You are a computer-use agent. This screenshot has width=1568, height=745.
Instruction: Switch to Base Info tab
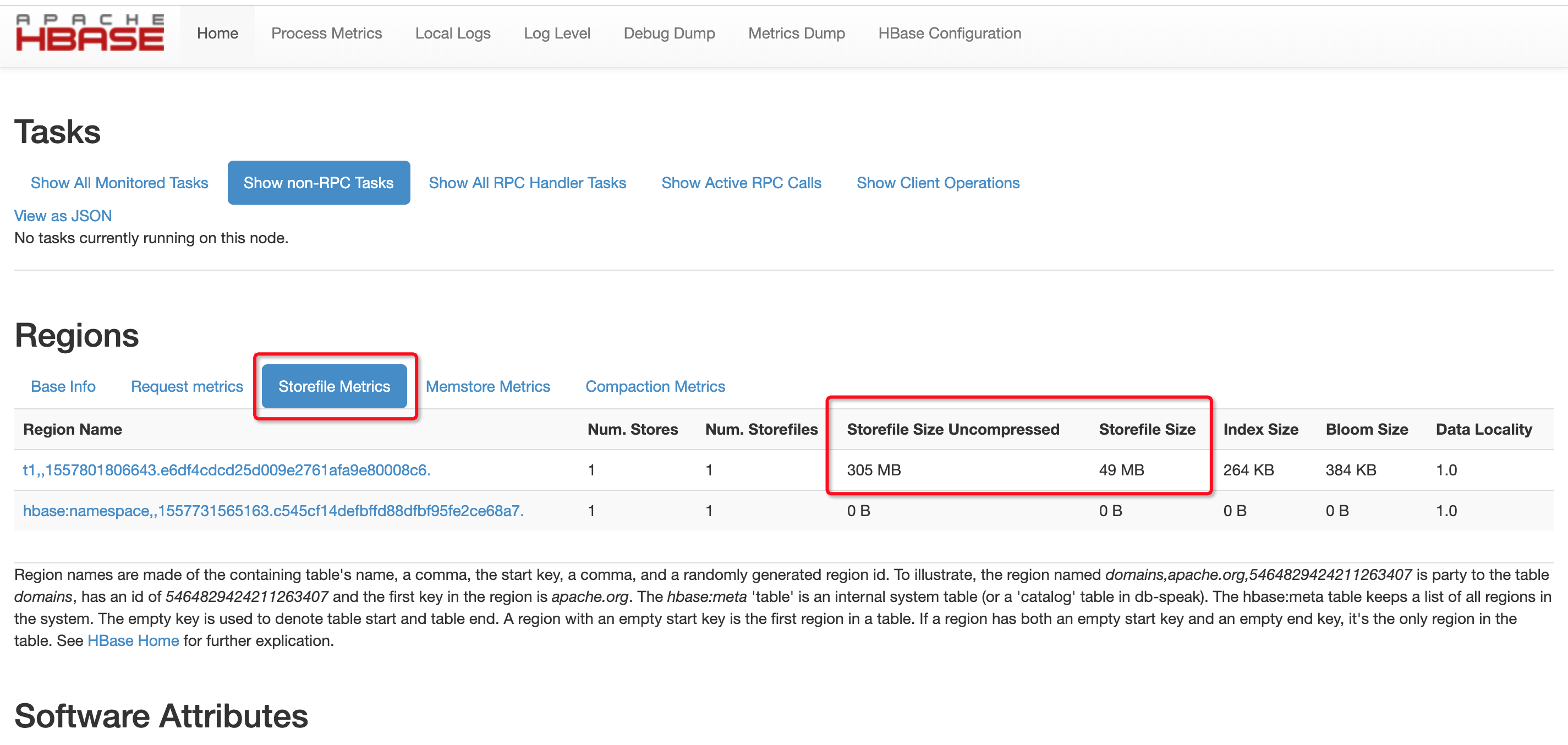(x=63, y=386)
